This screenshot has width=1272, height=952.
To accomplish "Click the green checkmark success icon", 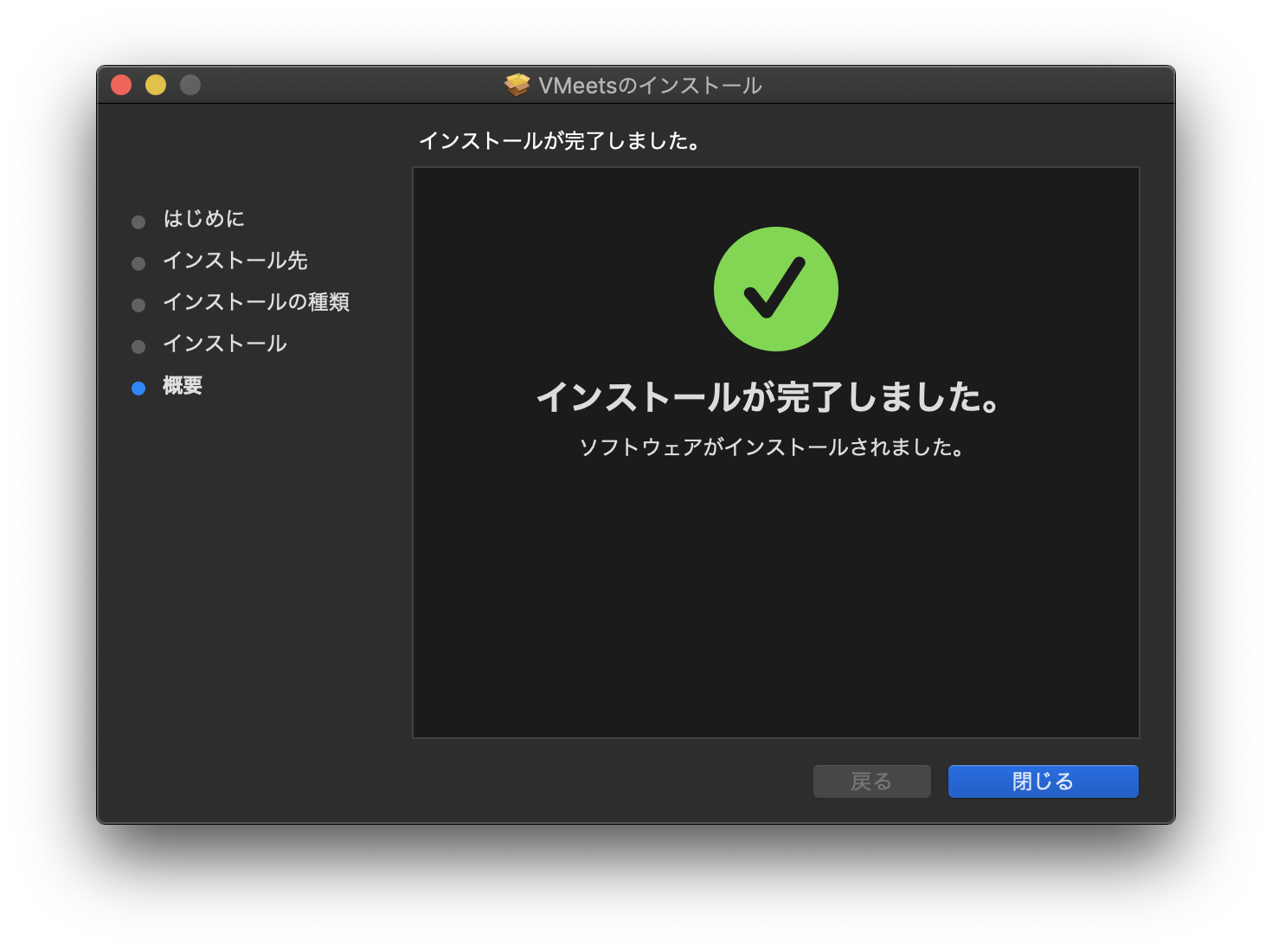I will tap(775, 289).
